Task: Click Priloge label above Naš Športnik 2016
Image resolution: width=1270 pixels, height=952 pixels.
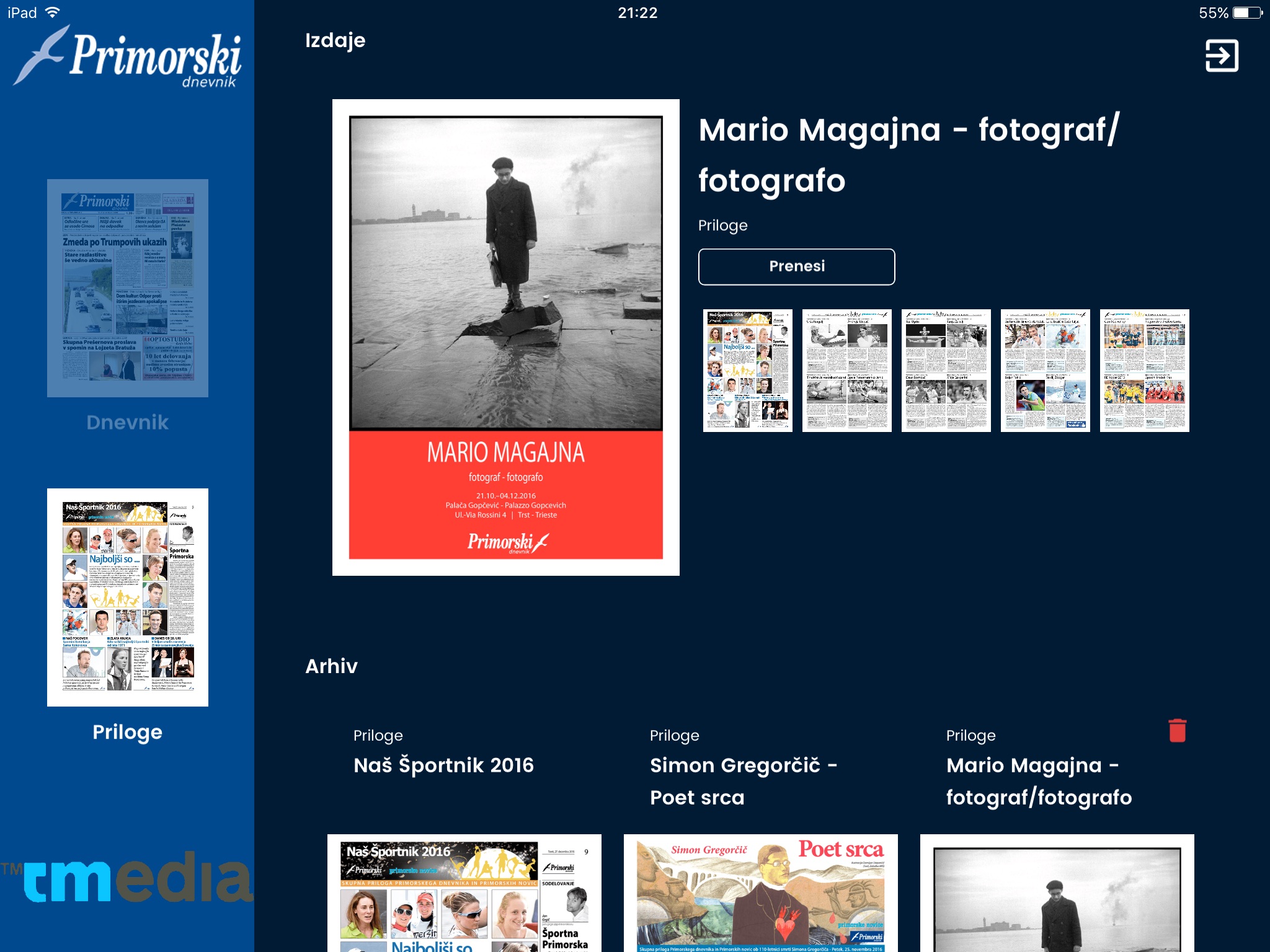Action: coord(378,736)
